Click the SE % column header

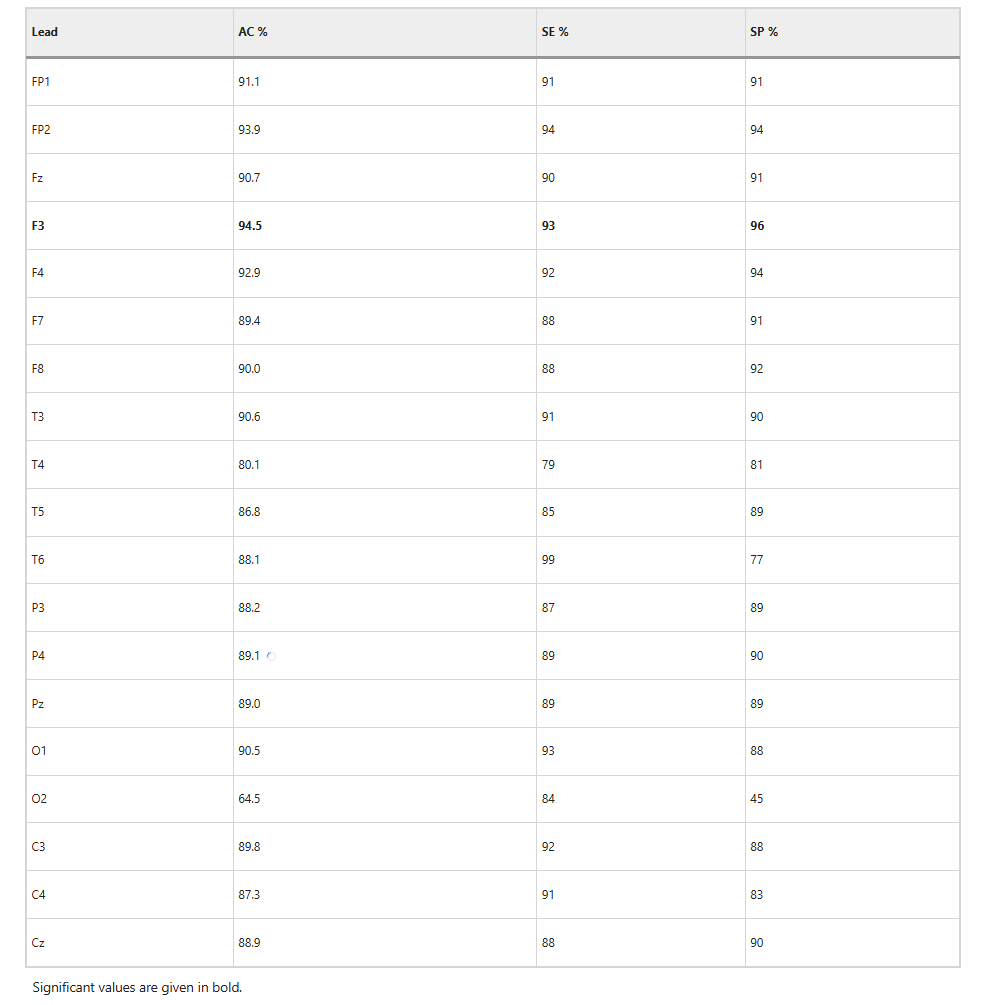point(555,32)
